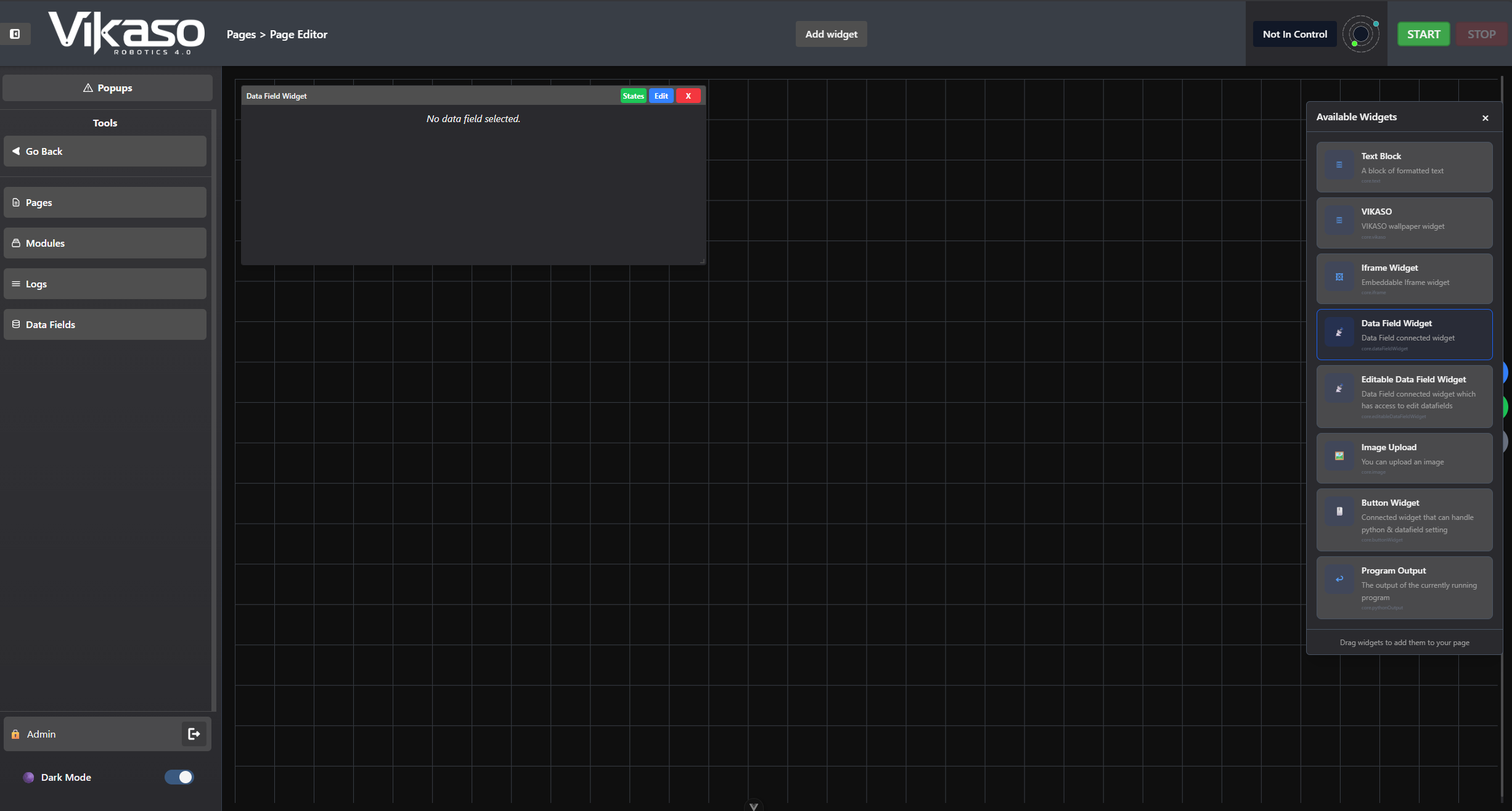Viewport: 1512px width, 811px height.
Task: Go back using the Go Back button
Action: pos(105,151)
